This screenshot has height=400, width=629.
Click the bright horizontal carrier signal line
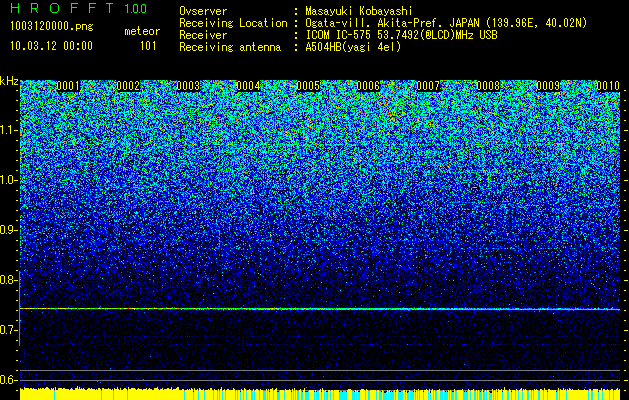pyautogui.click(x=320, y=309)
